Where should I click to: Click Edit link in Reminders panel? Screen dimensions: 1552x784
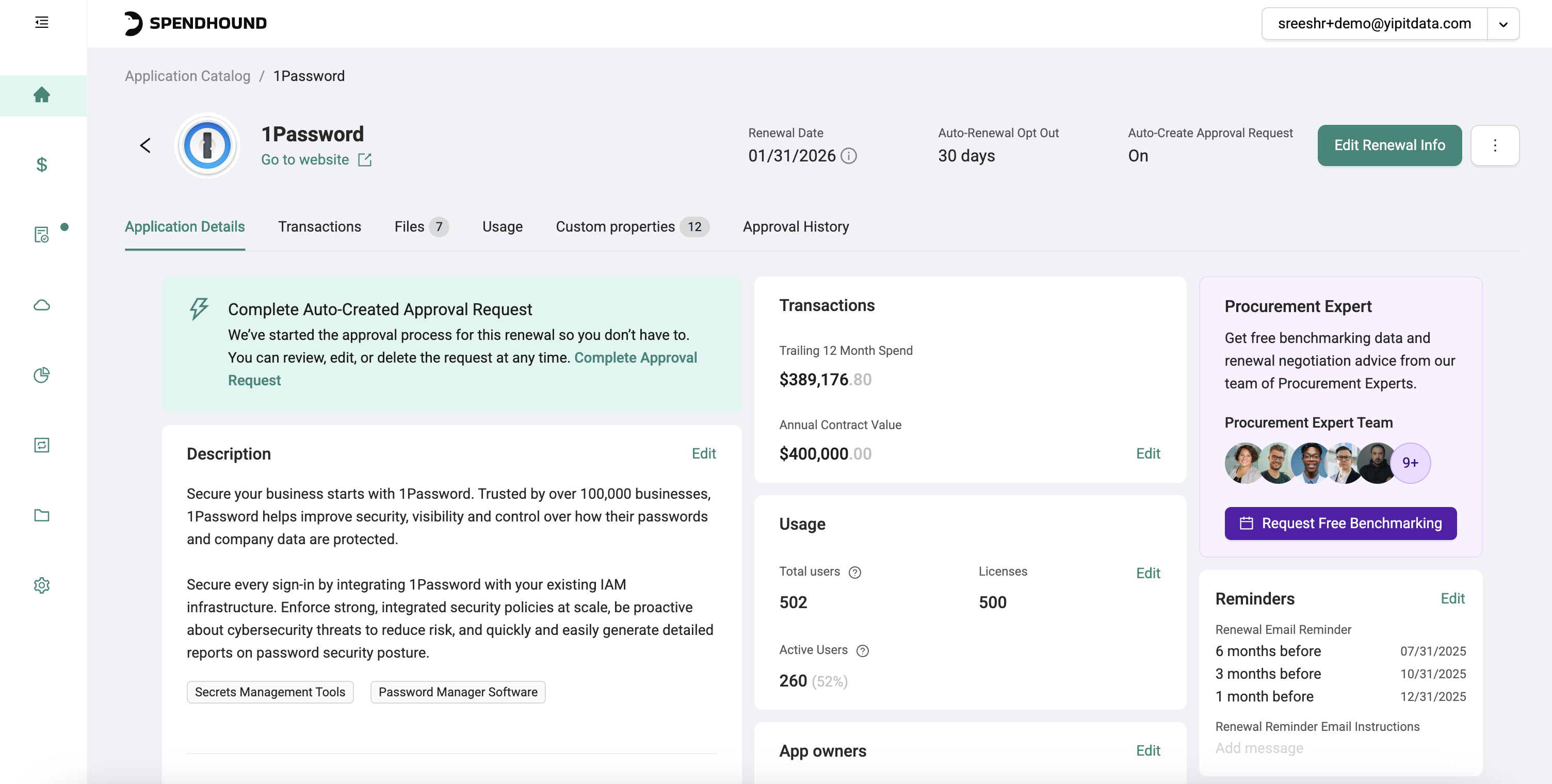1452,598
